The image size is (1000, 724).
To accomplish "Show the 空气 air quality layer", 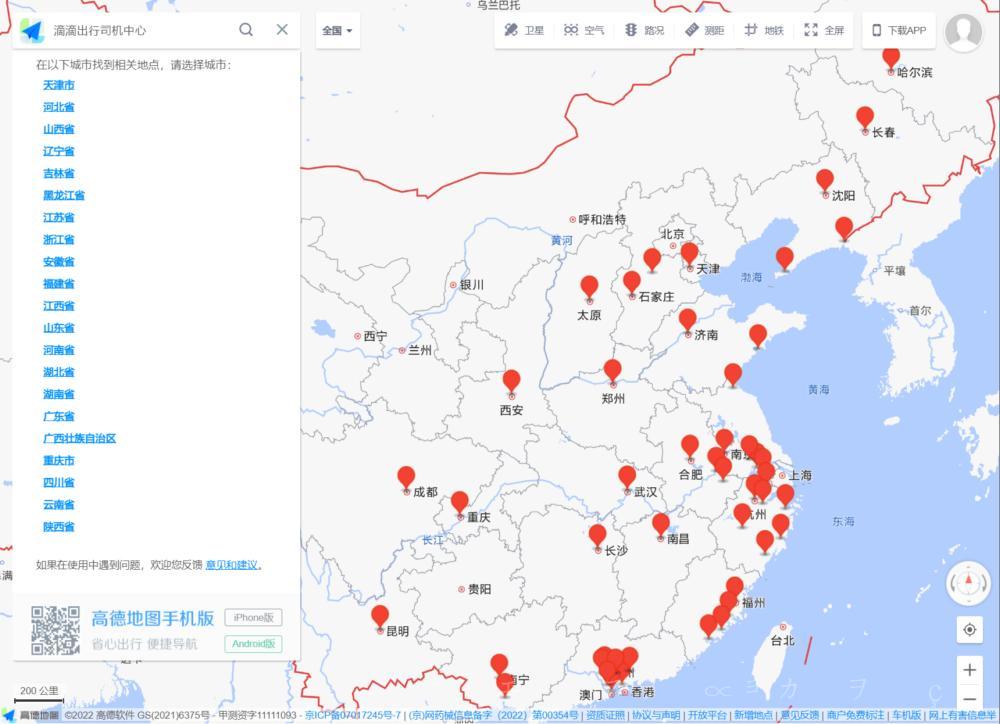I will click(583, 30).
